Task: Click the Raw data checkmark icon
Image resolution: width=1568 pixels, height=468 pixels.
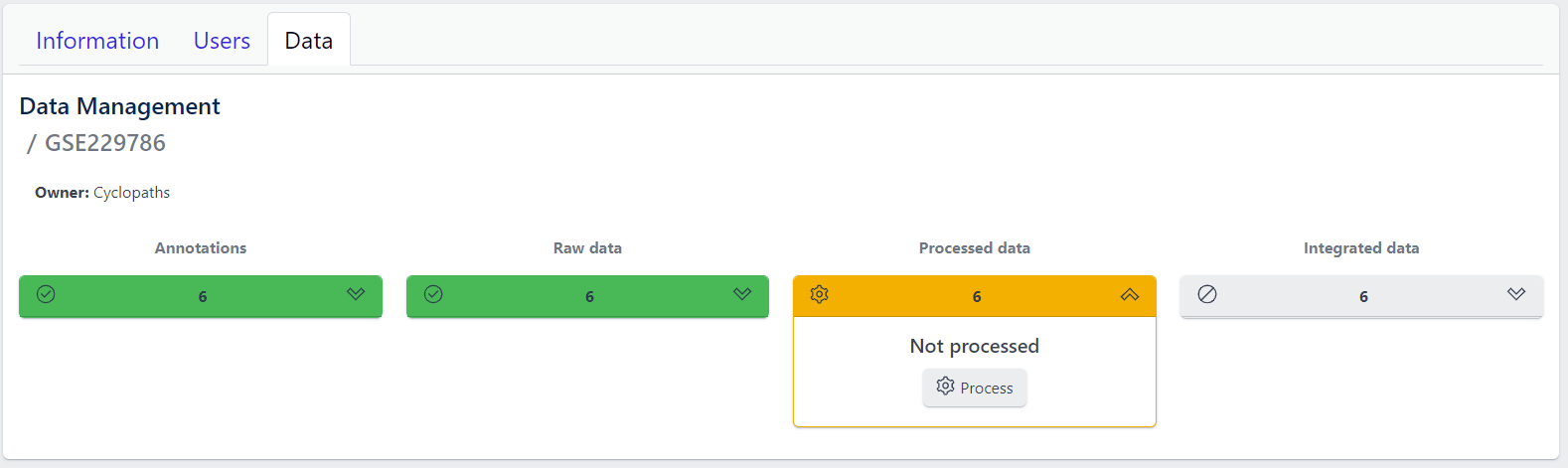Action: [x=433, y=294]
